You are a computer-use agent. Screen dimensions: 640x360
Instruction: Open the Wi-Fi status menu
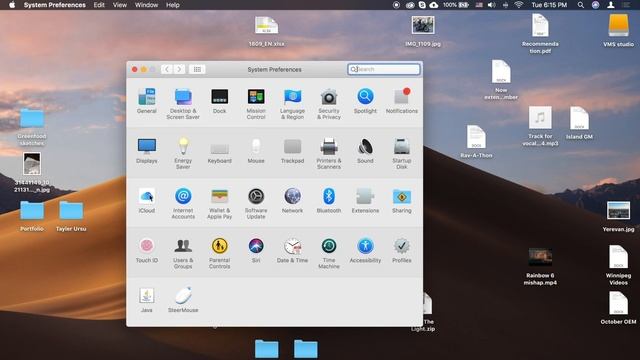[519, 5]
